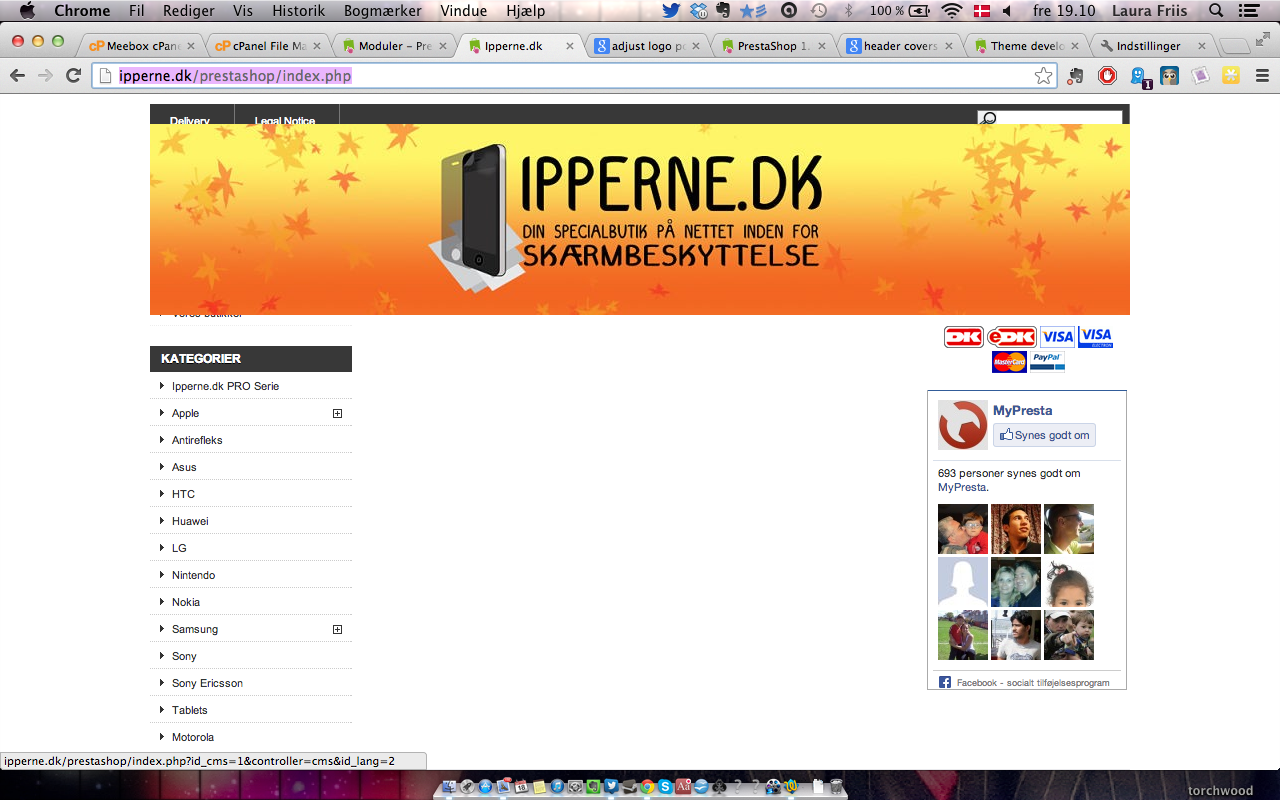The image size is (1280, 800).
Task: Click the PayPal payment logo
Action: click(x=1047, y=361)
